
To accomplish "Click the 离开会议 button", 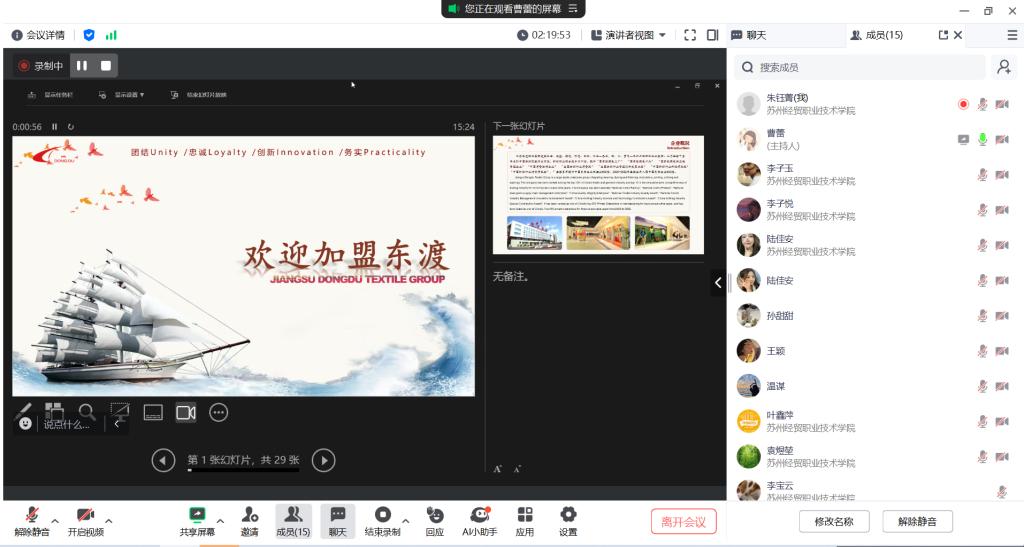I will tap(684, 522).
